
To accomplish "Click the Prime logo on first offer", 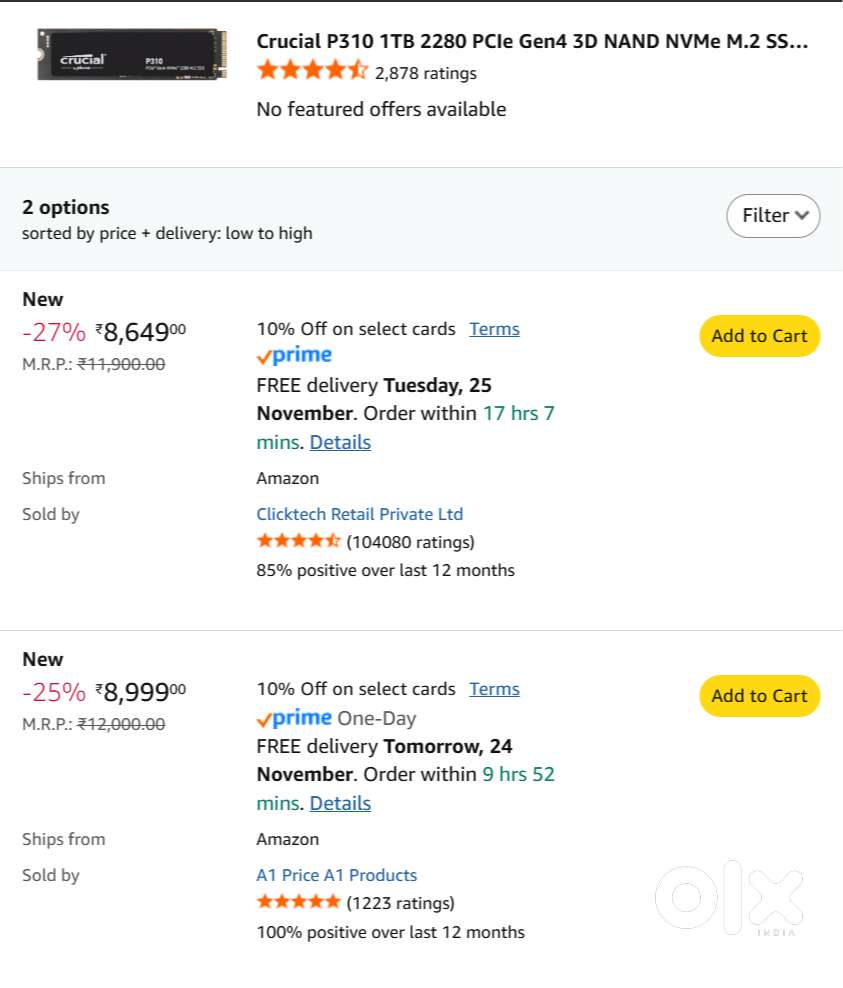I will 294,356.
